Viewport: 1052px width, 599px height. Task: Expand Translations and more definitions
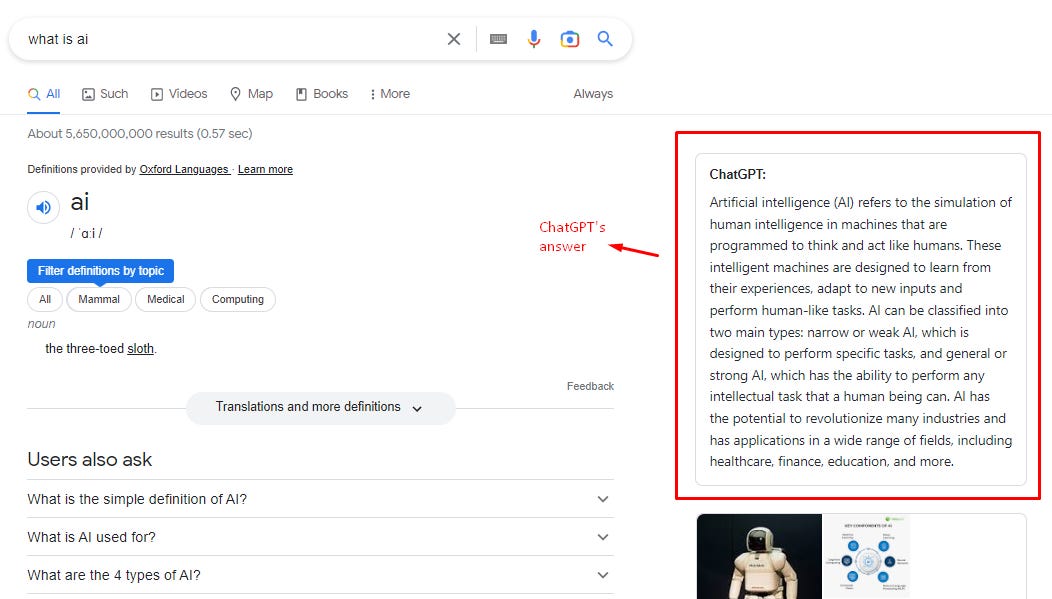click(321, 408)
